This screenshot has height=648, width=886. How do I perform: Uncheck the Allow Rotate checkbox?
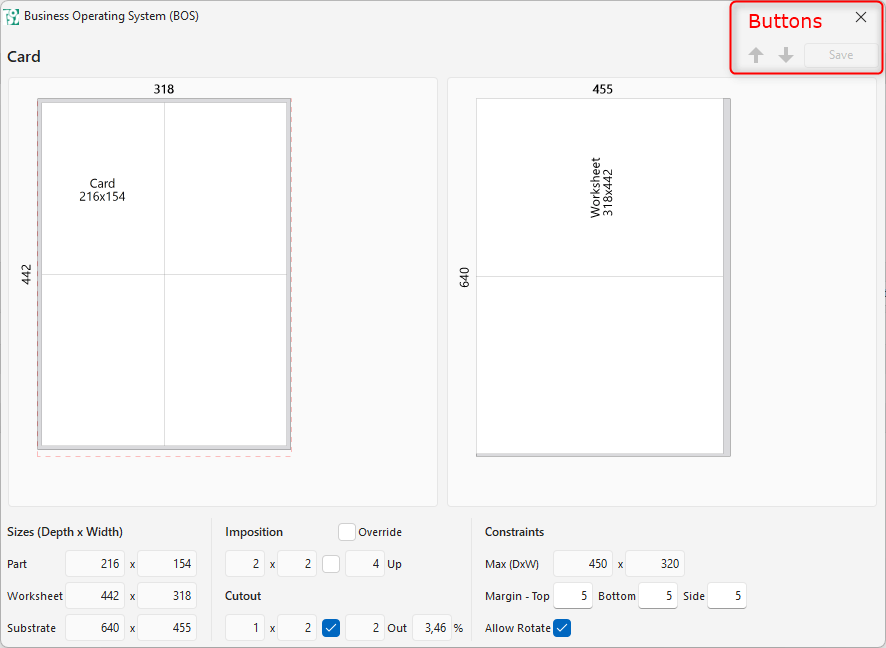pos(562,628)
